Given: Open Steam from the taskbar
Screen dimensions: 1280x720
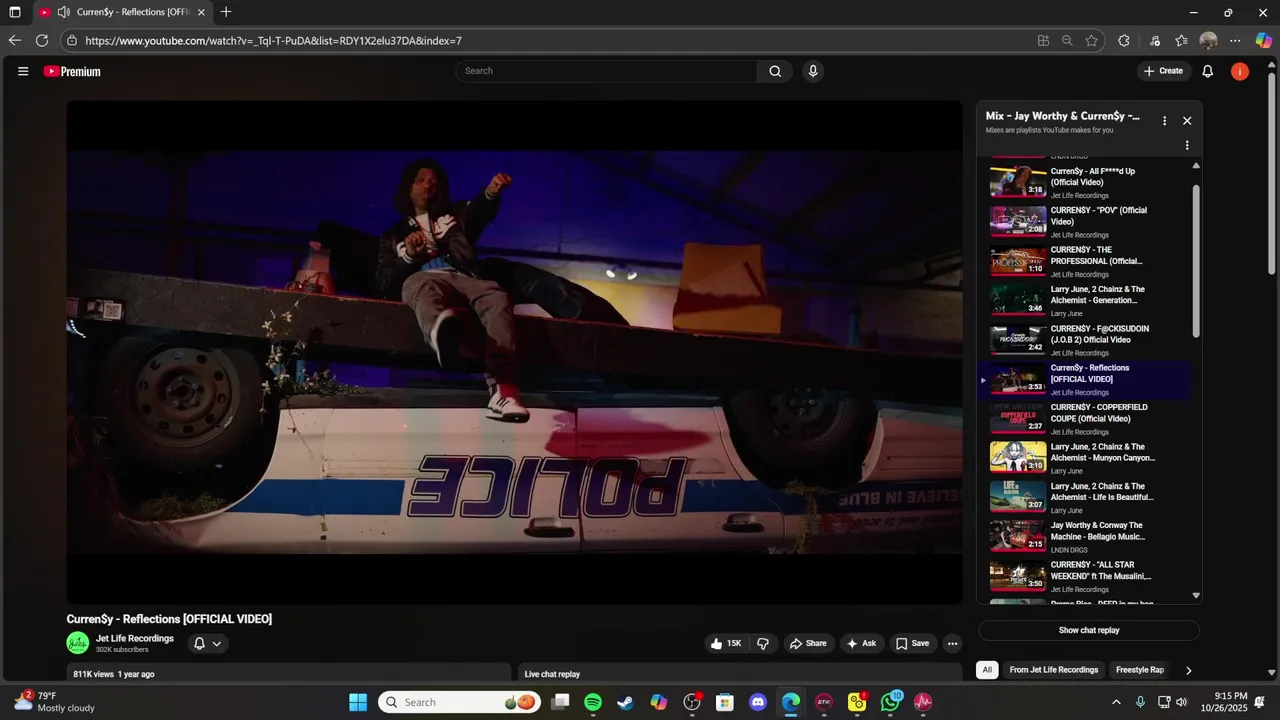Looking at the screenshot, I should tap(625, 702).
